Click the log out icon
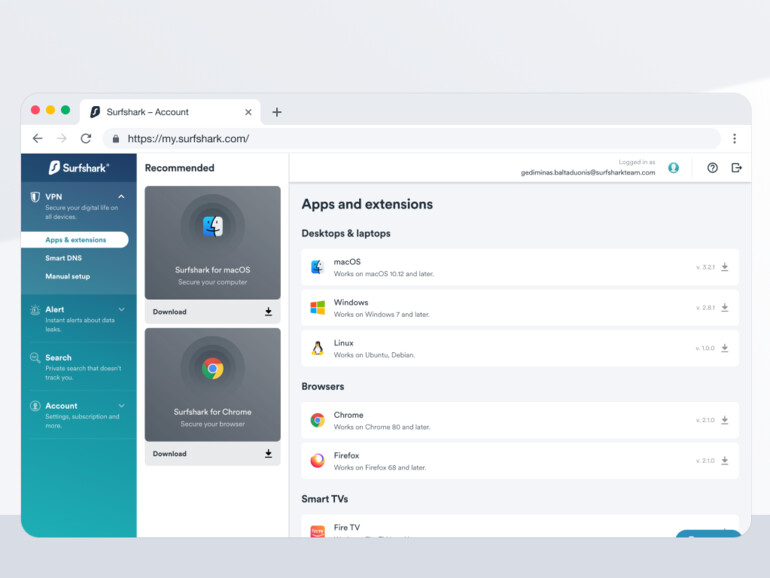Screen dimensions: 770x578 click(736, 168)
